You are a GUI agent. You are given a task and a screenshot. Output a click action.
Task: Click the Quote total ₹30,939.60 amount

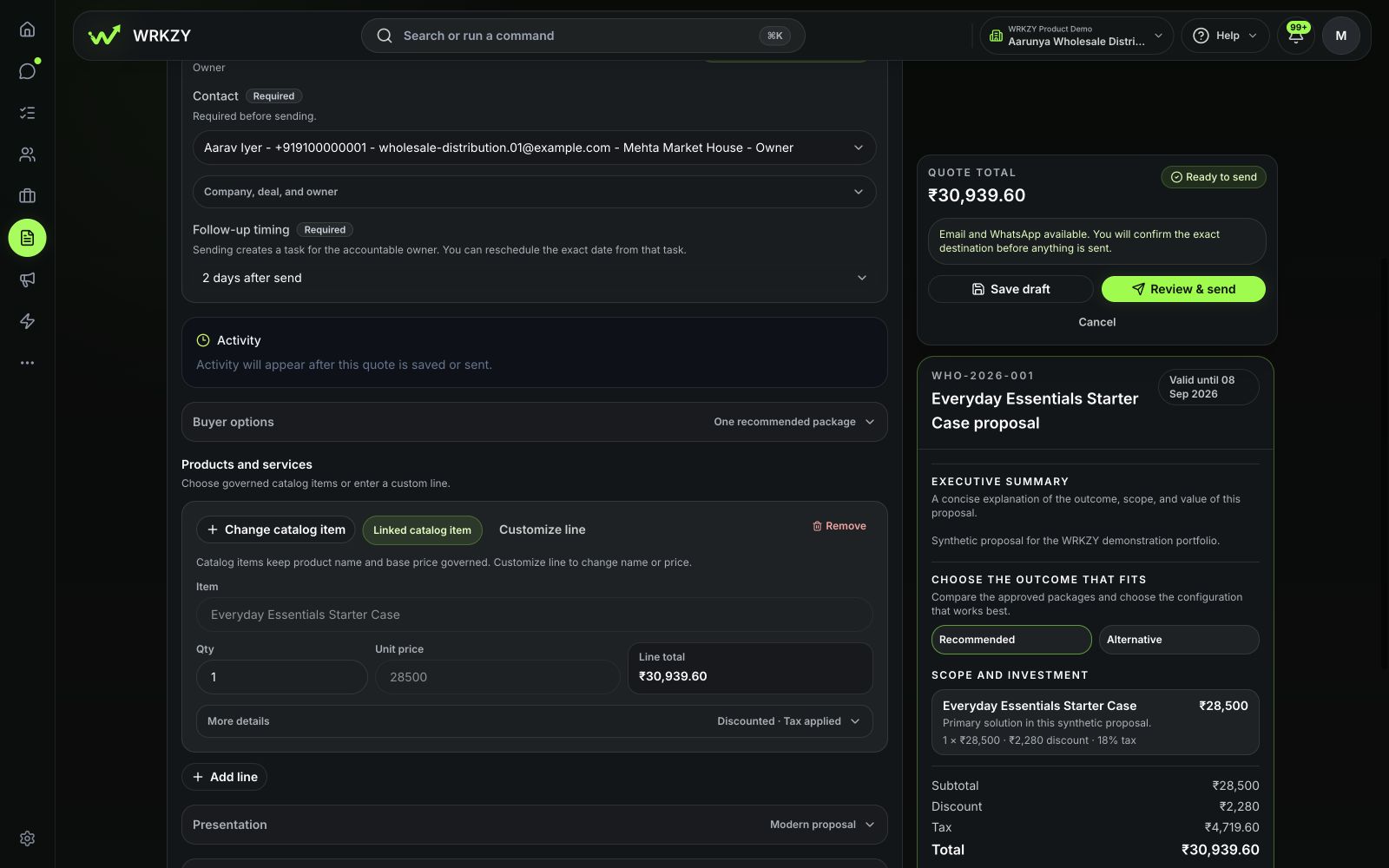(x=977, y=195)
